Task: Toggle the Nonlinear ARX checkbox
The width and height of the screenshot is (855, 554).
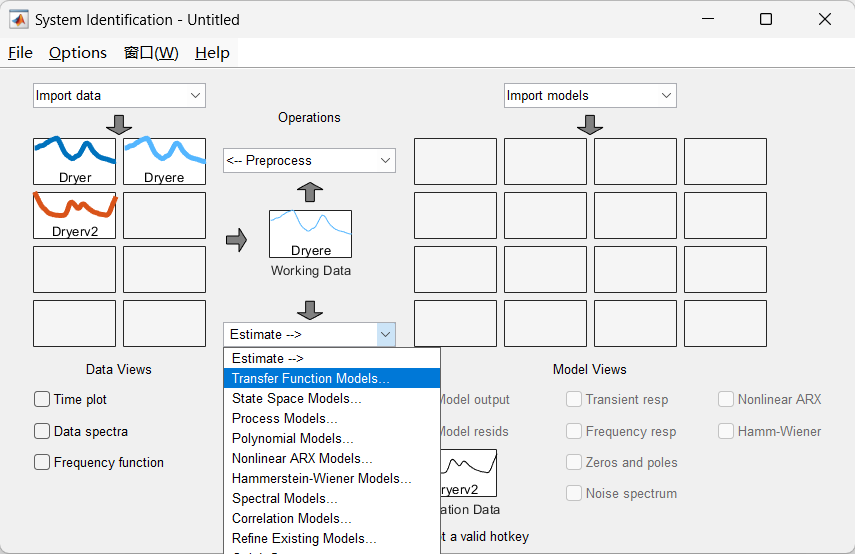Action: [x=726, y=399]
